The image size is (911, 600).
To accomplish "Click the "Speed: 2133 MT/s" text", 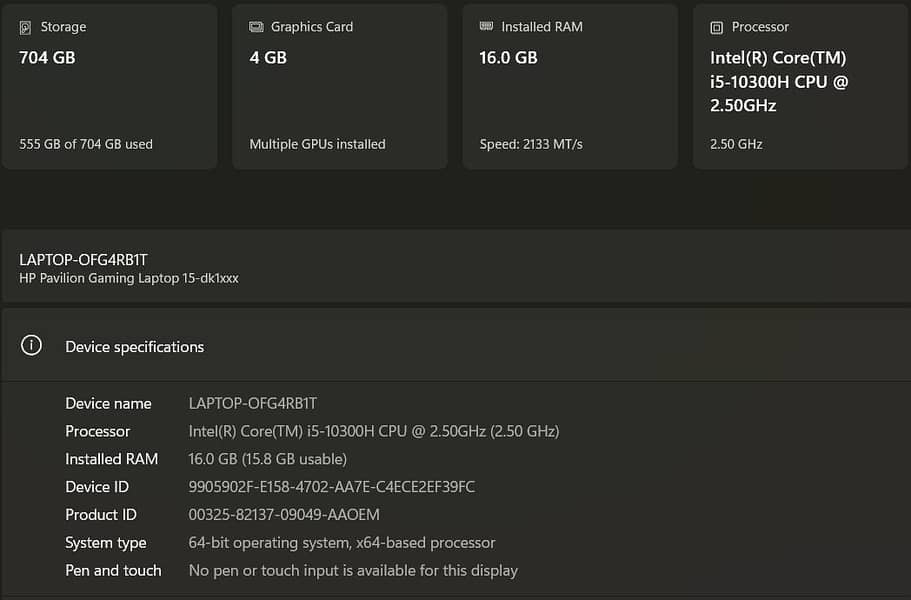I will 531,144.
